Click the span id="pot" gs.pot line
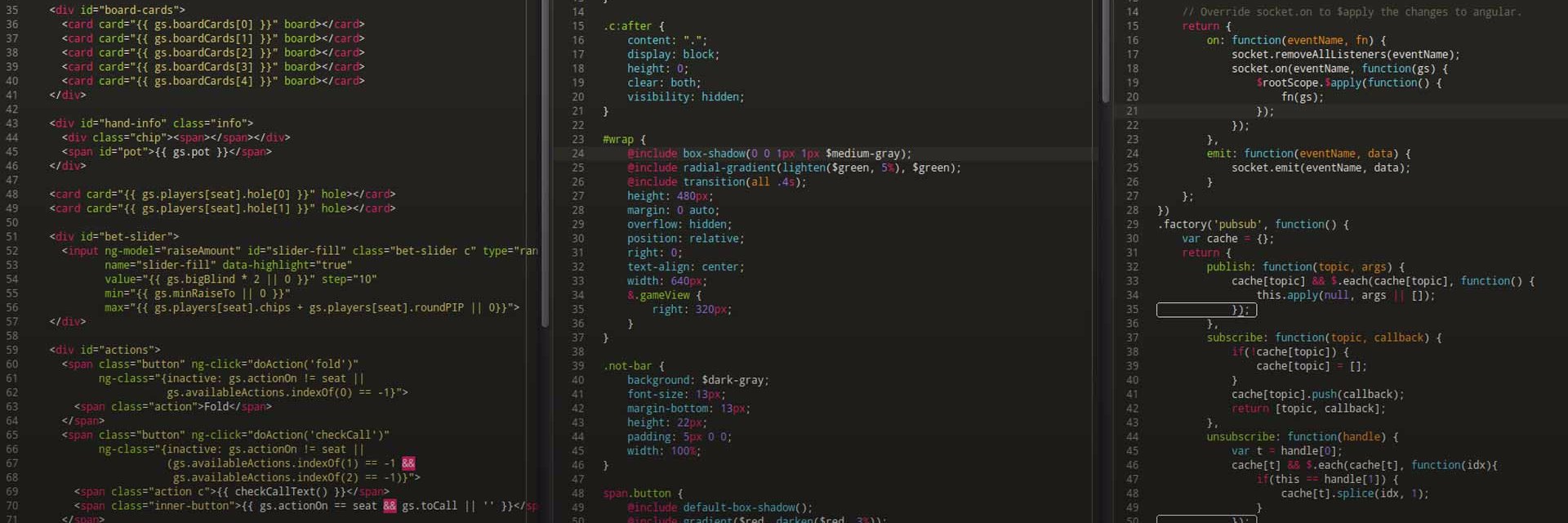Viewport: 1568px width, 523px height. click(x=167, y=152)
